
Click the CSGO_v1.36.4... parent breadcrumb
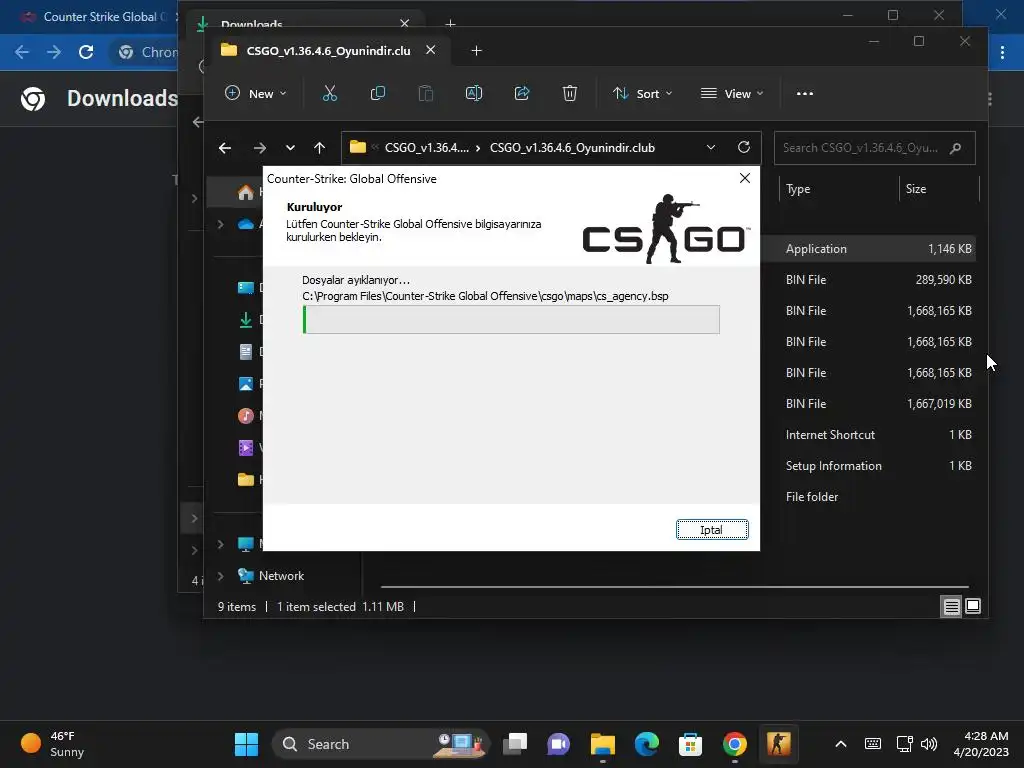(x=426, y=148)
